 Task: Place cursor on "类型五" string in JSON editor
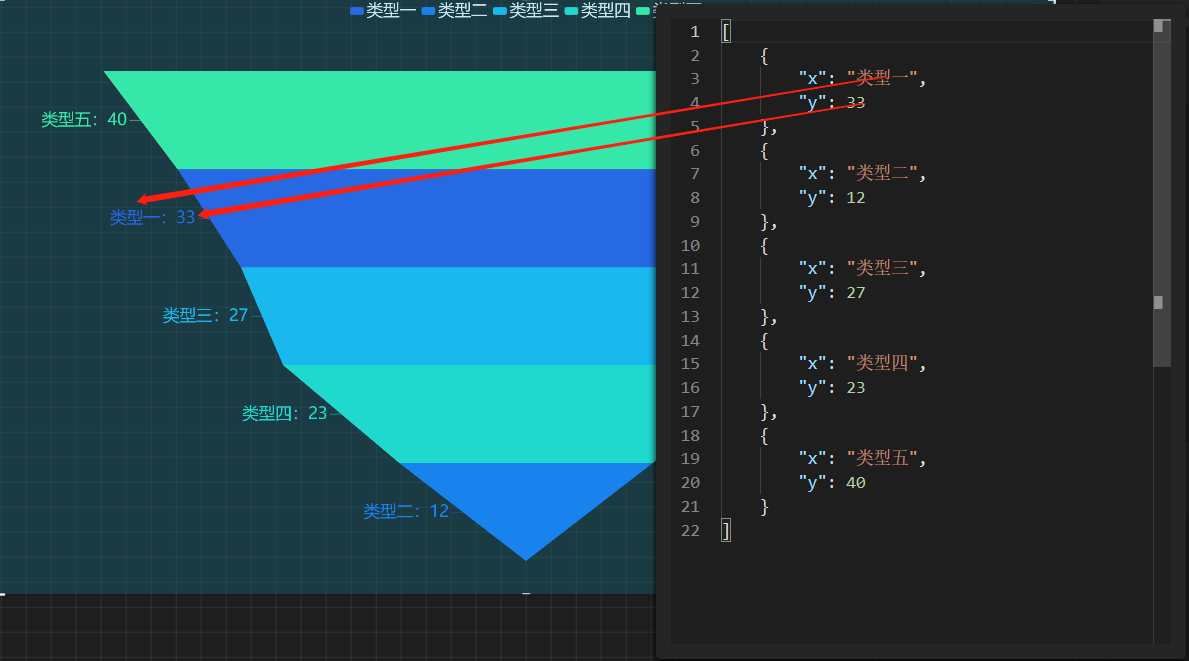(882, 459)
